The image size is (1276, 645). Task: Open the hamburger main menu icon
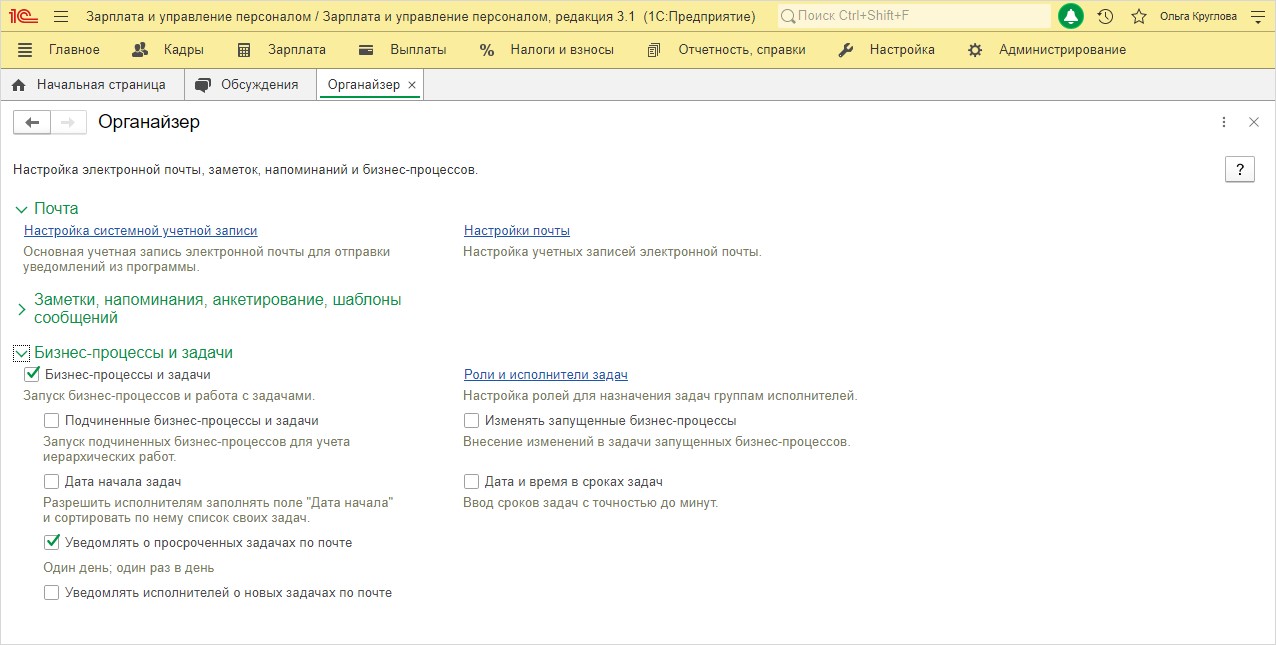61,16
